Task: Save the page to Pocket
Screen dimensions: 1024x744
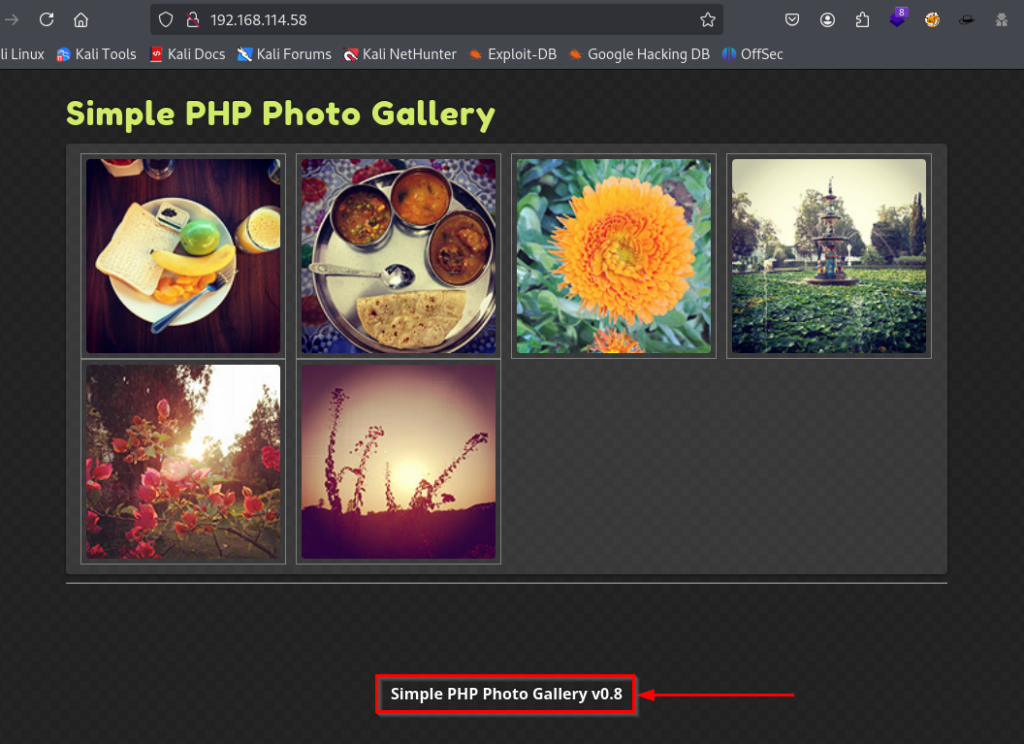Action: coord(792,20)
